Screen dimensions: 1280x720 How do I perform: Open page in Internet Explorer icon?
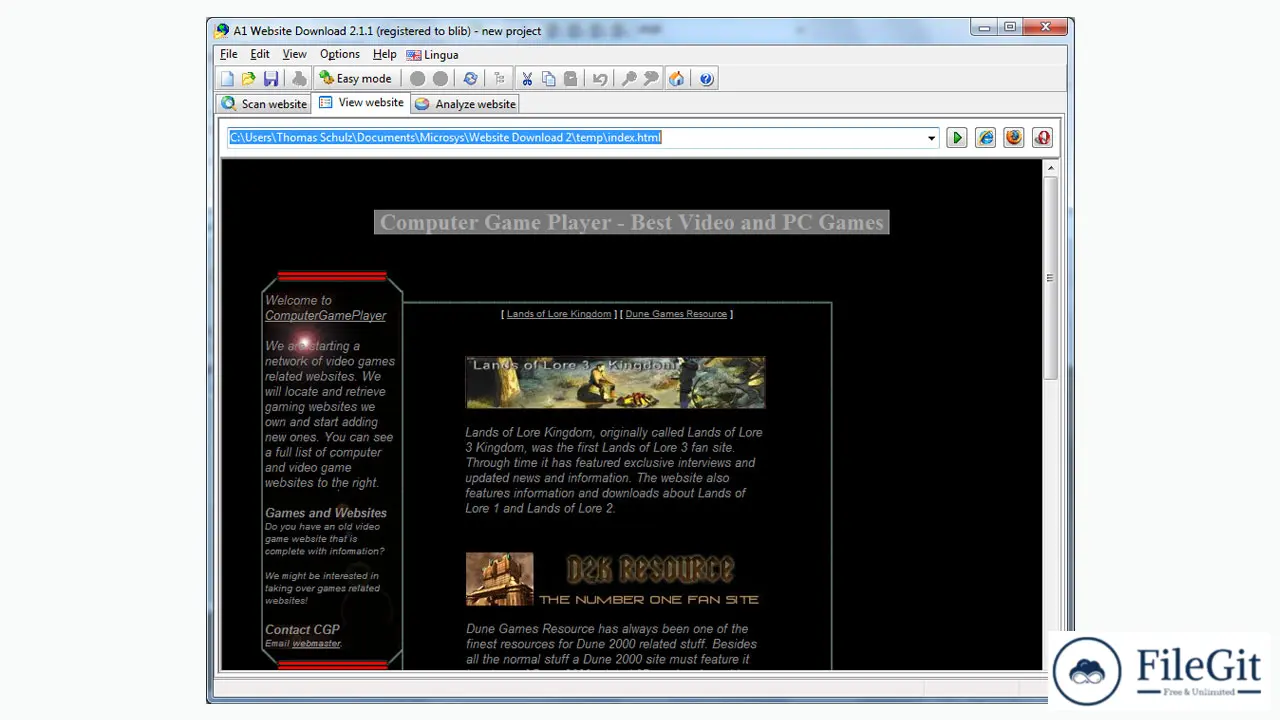click(x=986, y=138)
